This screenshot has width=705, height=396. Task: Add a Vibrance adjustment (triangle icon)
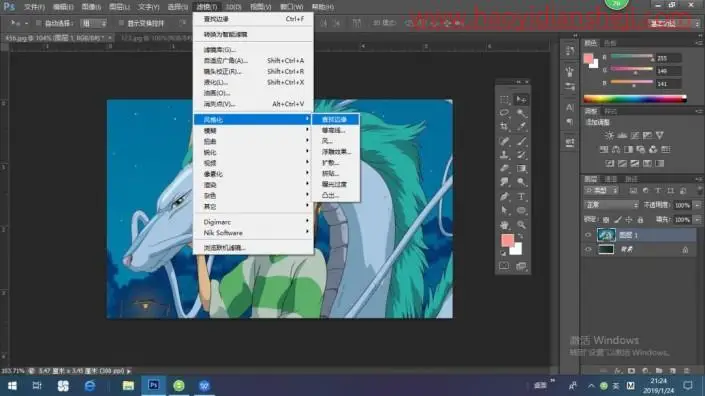point(660,135)
